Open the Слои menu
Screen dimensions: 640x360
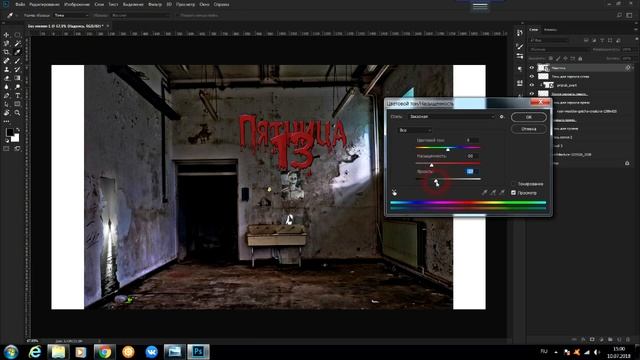[99, 4]
